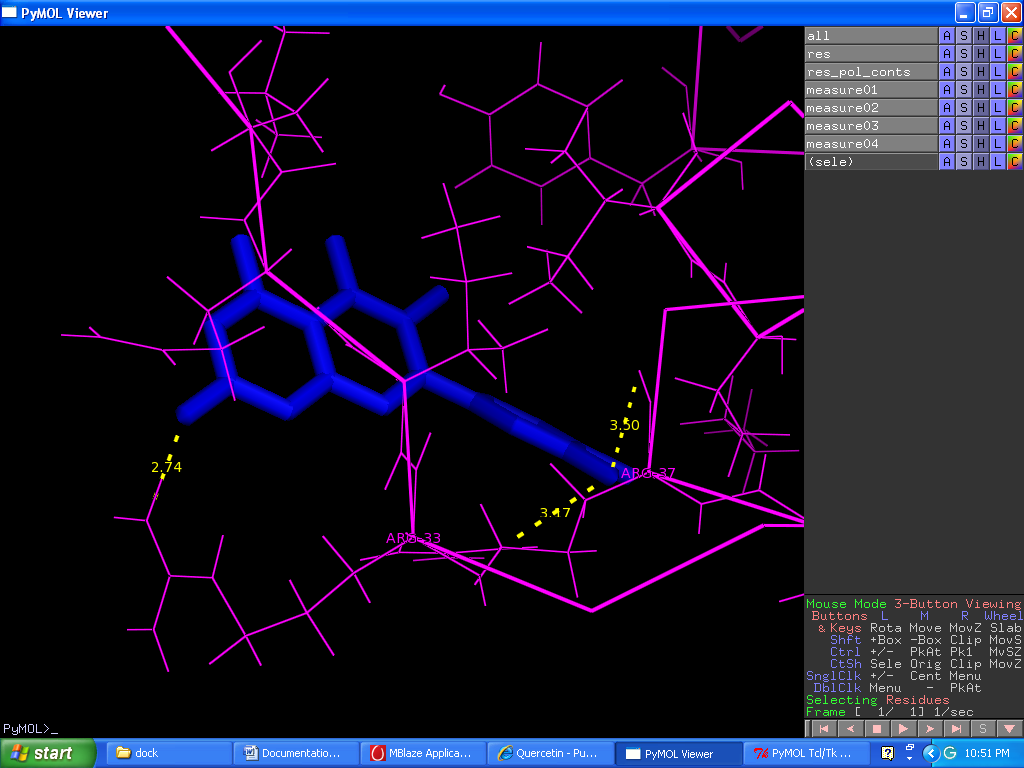1024x768 pixels.
Task: Advance forward one frame
Action: [930, 729]
